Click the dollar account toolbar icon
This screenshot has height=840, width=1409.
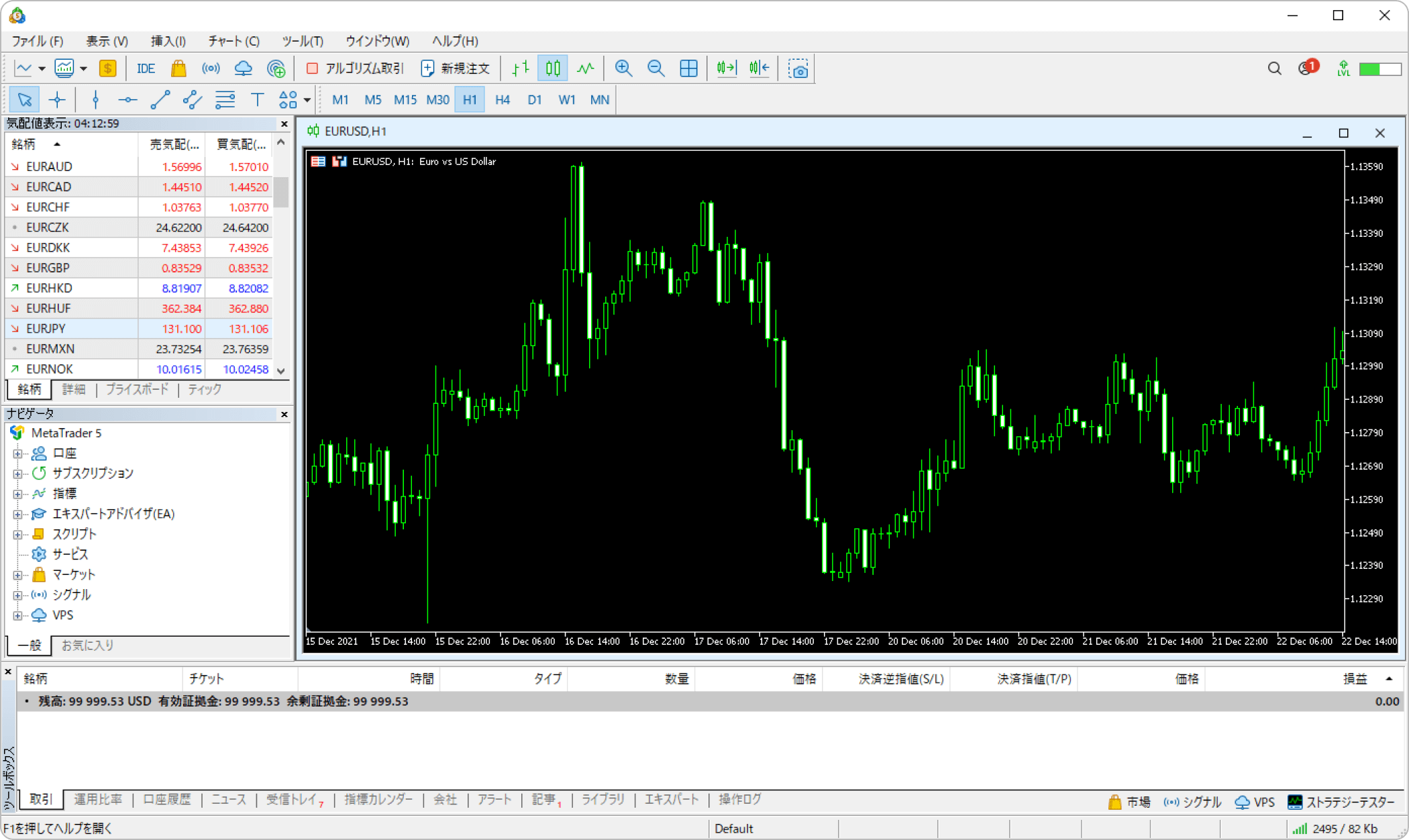pyautogui.click(x=107, y=68)
